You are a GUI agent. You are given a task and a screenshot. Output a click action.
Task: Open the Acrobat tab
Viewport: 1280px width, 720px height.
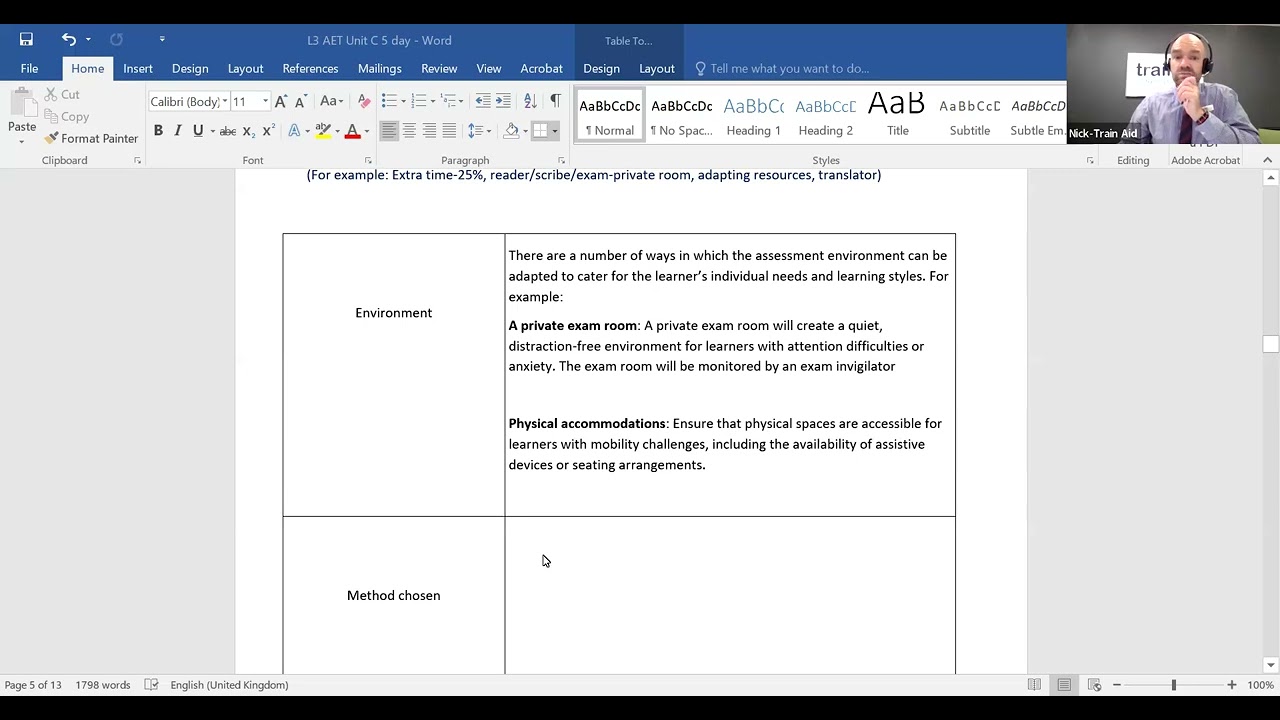[541, 68]
